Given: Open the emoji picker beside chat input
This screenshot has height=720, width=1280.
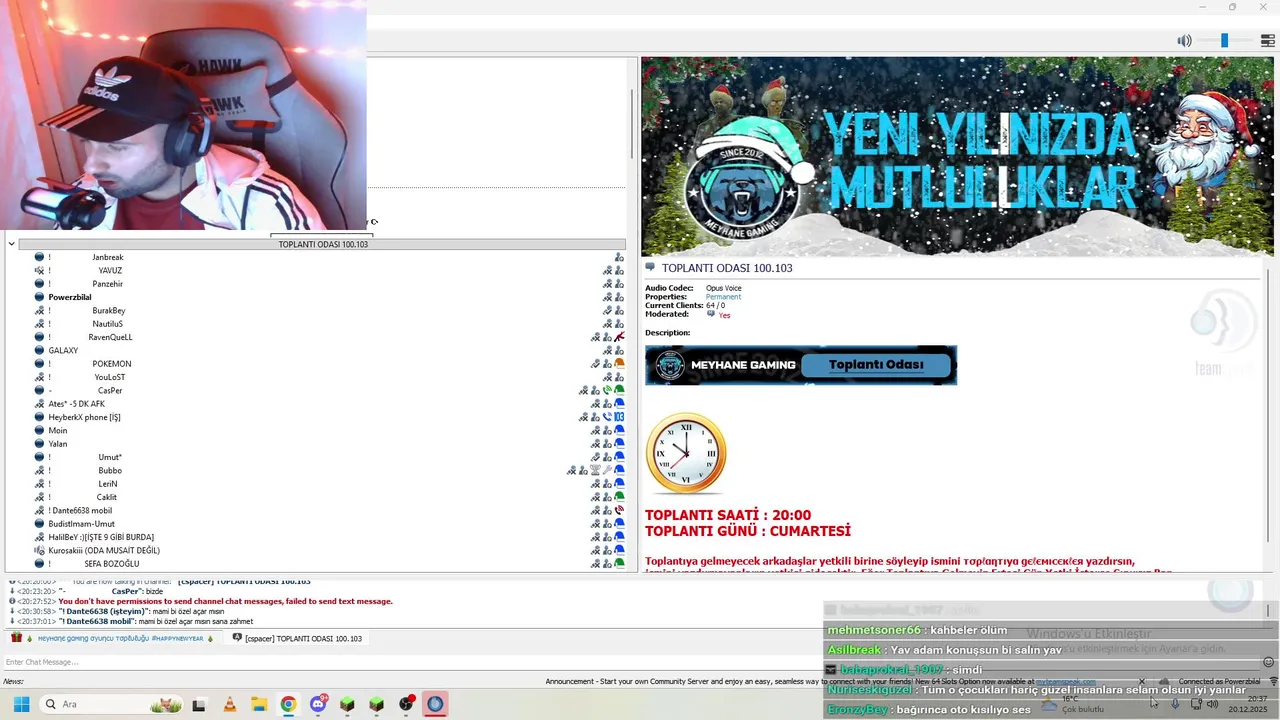Looking at the screenshot, I should click(1269, 662).
